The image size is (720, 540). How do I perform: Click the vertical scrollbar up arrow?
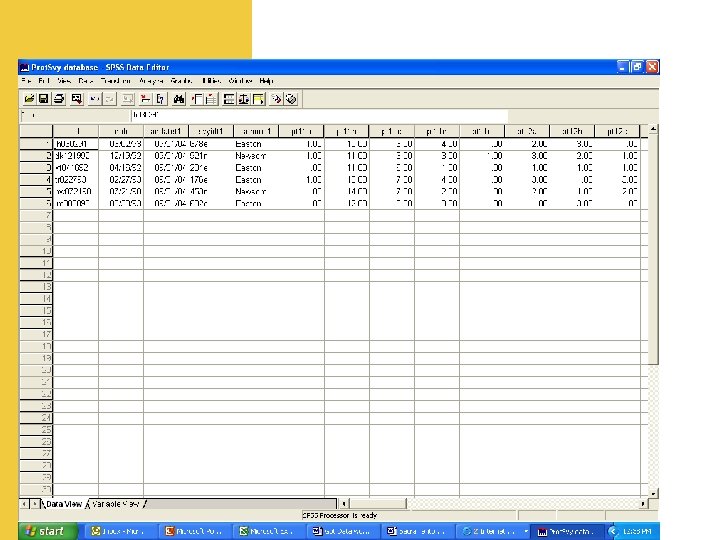click(x=653, y=129)
